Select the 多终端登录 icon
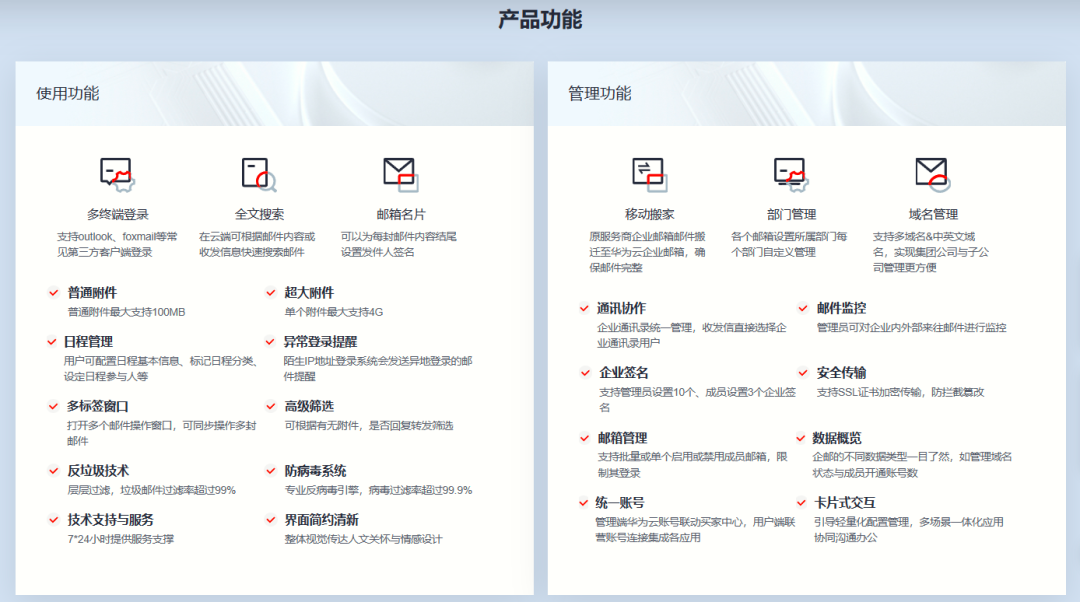Image resolution: width=1080 pixels, height=602 pixels. click(x=118, y=173)
